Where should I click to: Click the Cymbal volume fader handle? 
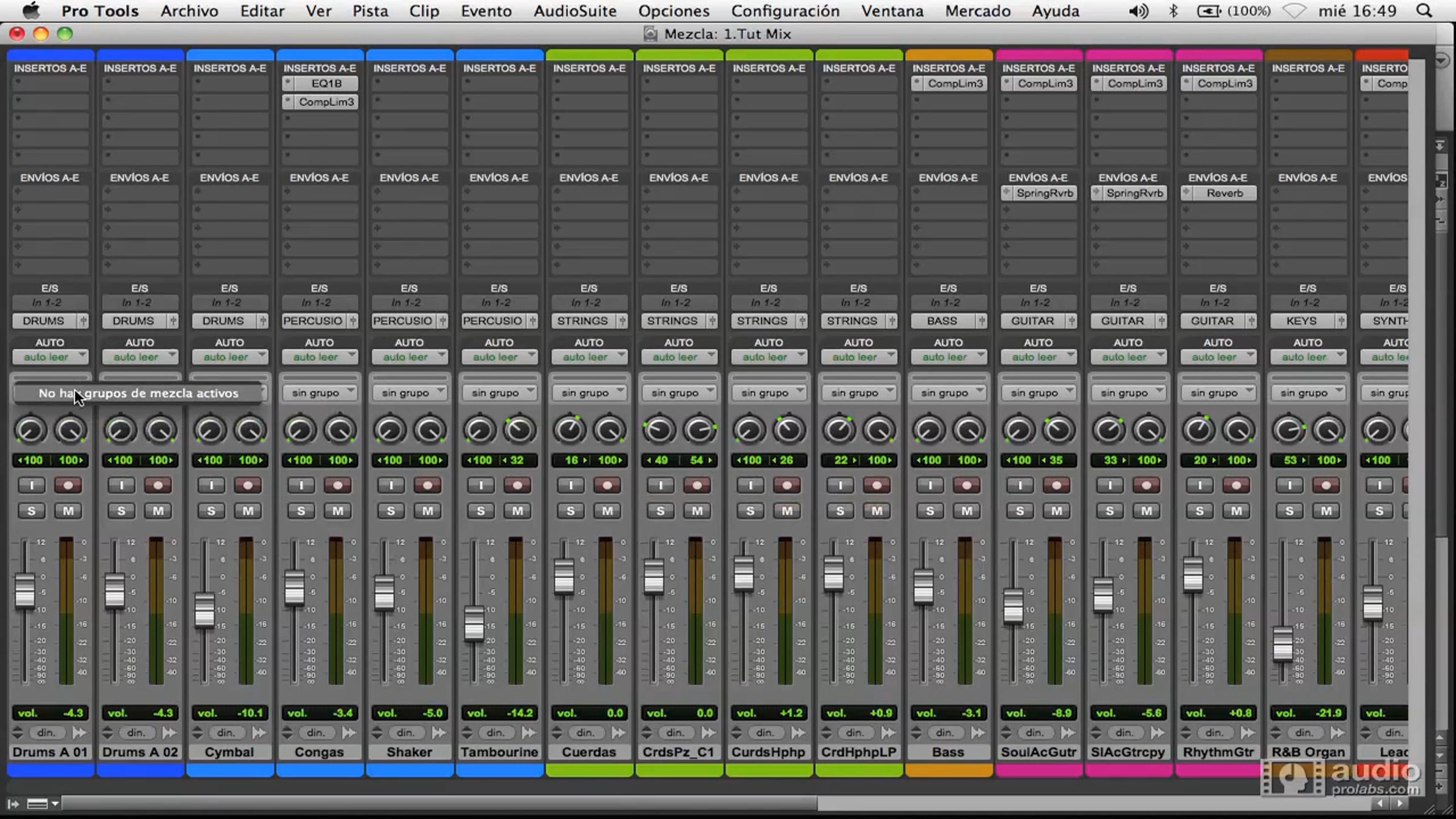[x=204, y=610]
